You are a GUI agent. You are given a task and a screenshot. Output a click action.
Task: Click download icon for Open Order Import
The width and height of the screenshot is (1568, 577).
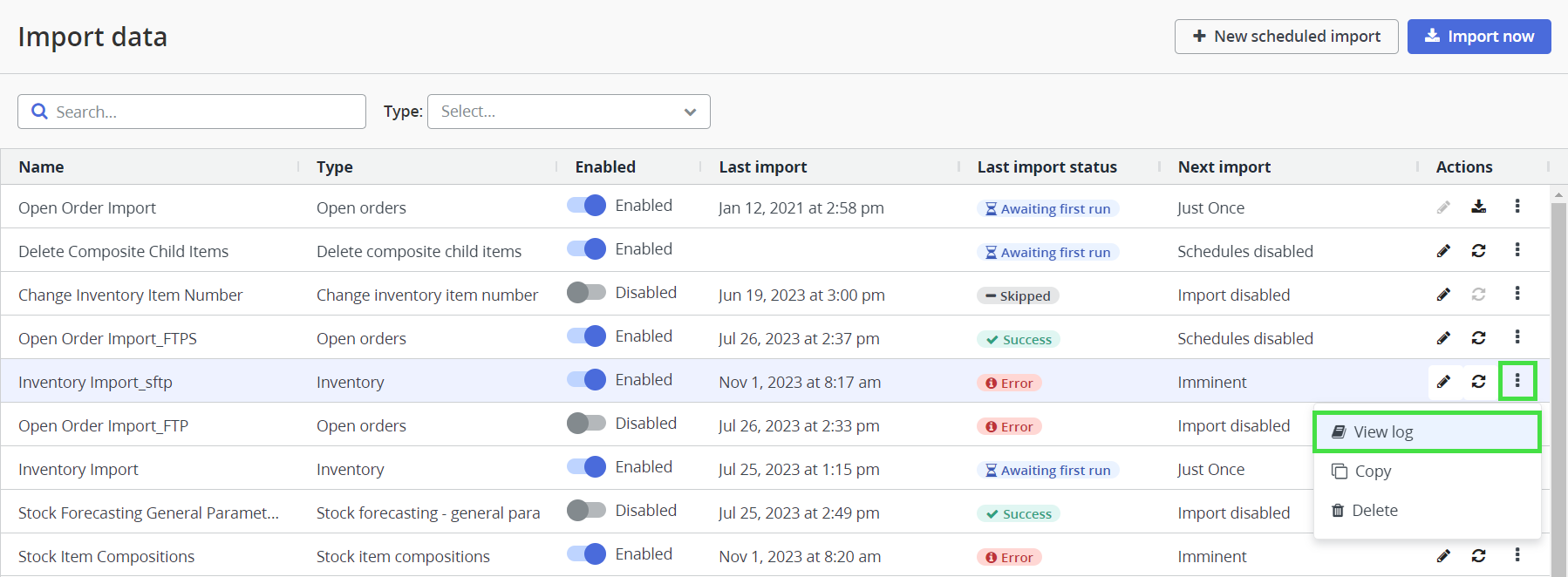point(1478,207)
